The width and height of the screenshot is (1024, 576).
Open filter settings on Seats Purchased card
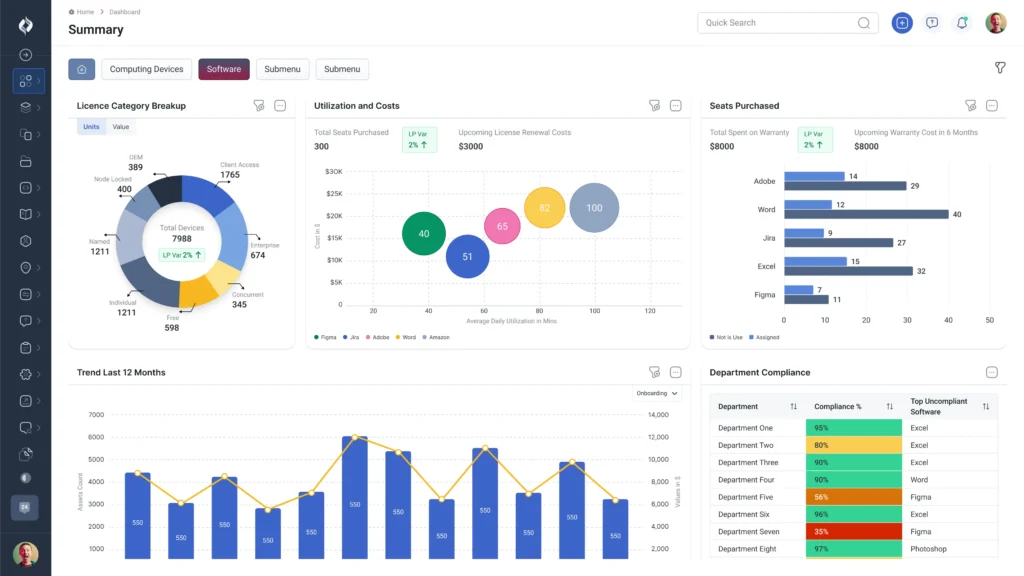pos(970,106)
